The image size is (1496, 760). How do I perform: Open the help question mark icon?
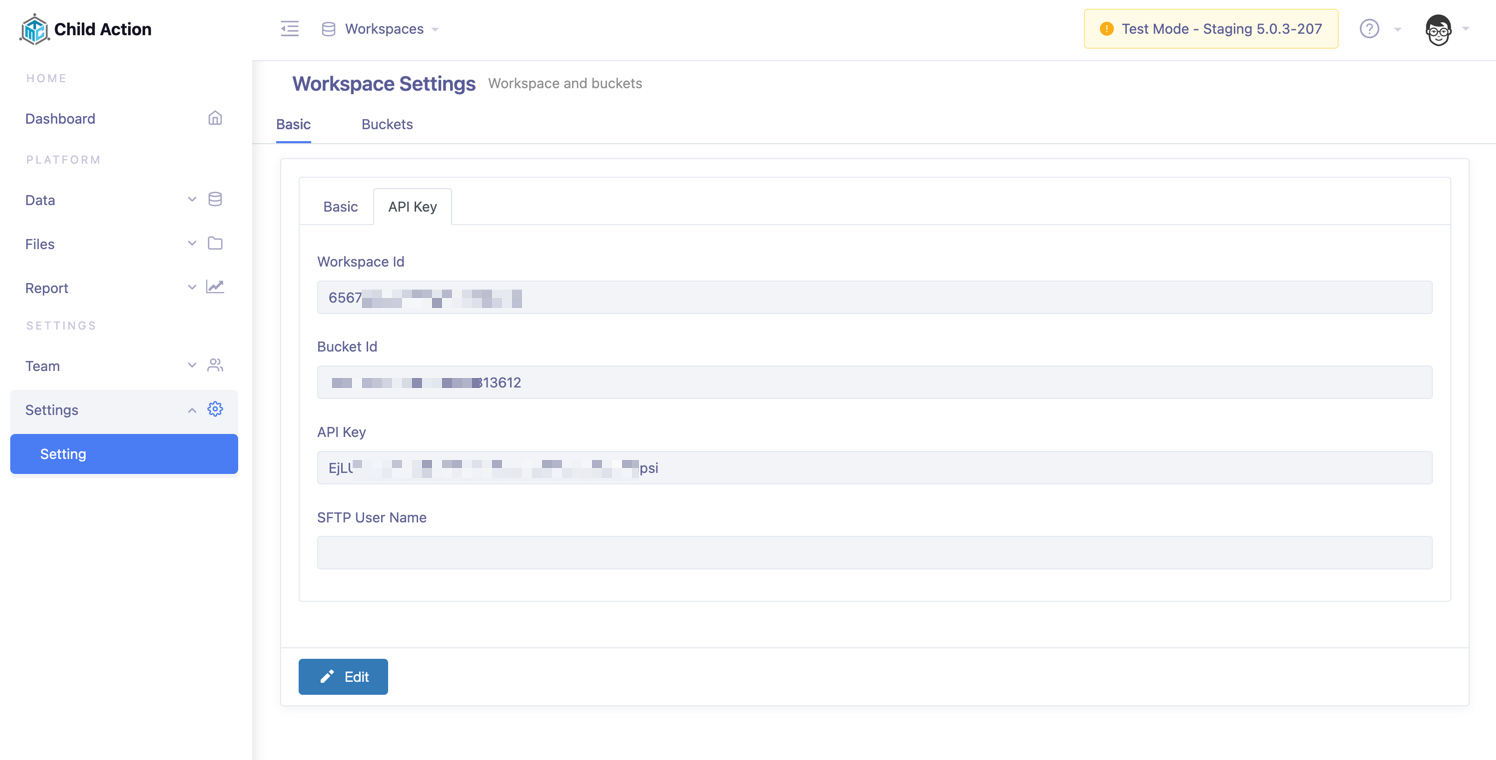click(1369, 29)
